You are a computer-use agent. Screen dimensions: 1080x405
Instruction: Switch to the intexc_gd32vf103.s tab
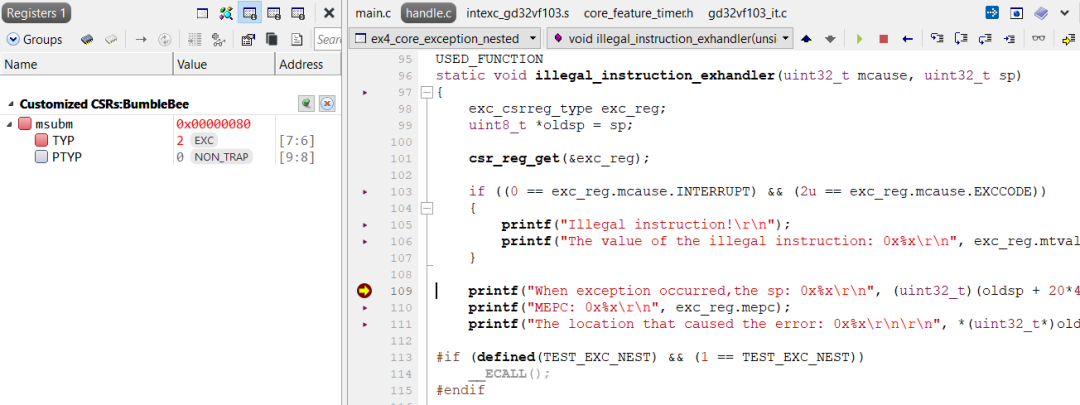[x=518, y=13]
